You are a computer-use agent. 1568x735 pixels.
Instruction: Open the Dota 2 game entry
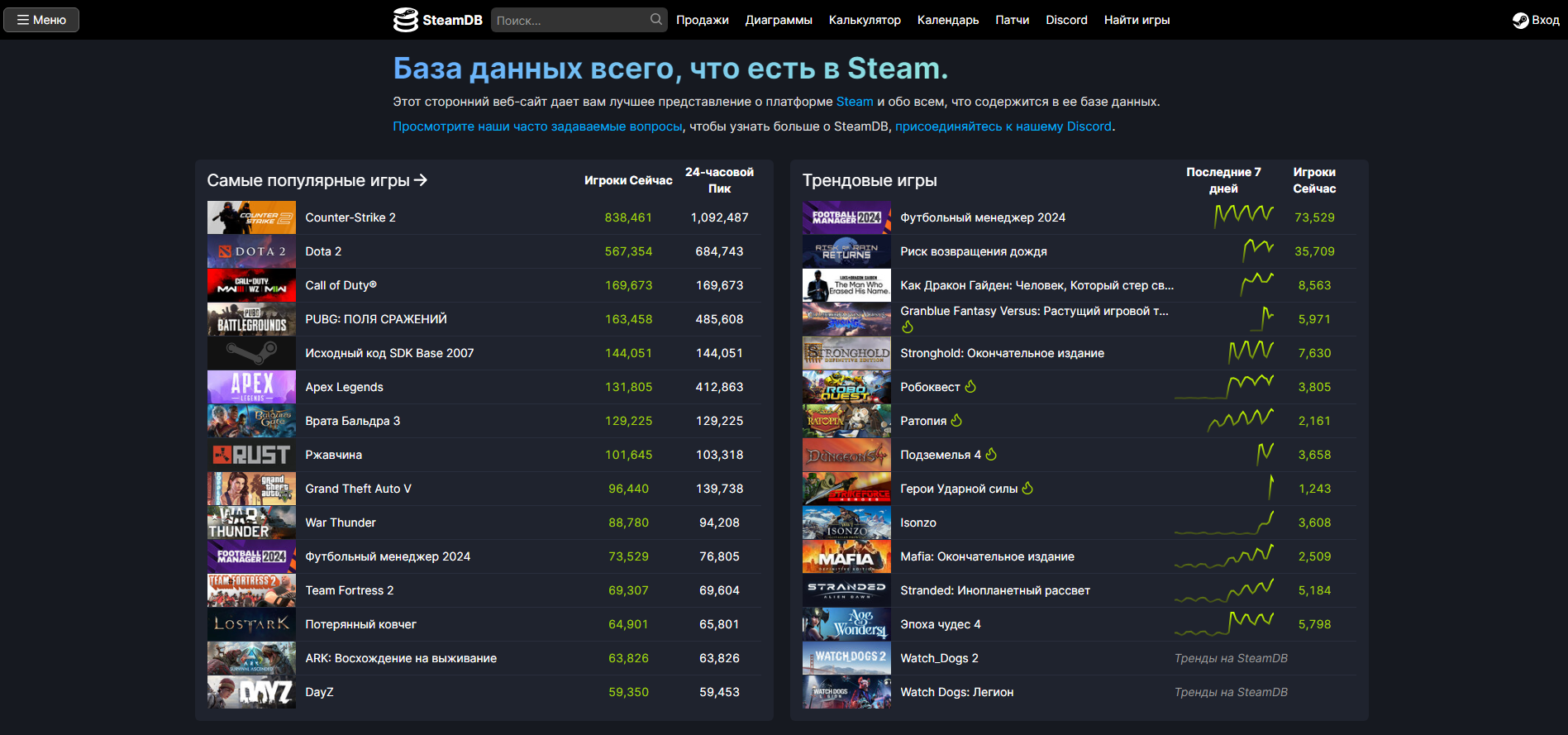[x=323, y=251]
